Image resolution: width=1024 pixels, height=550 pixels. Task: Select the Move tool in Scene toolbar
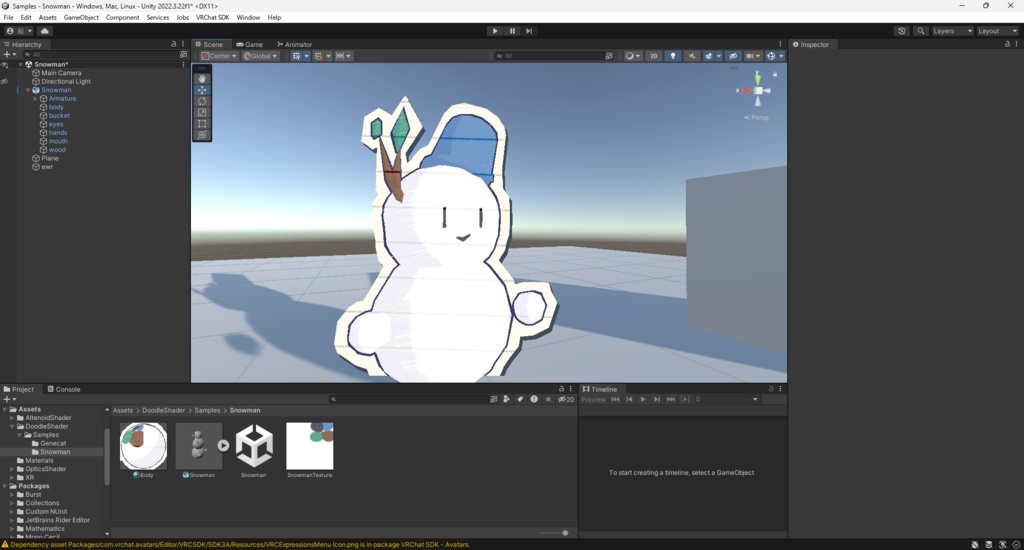click(x=202, y=89)
